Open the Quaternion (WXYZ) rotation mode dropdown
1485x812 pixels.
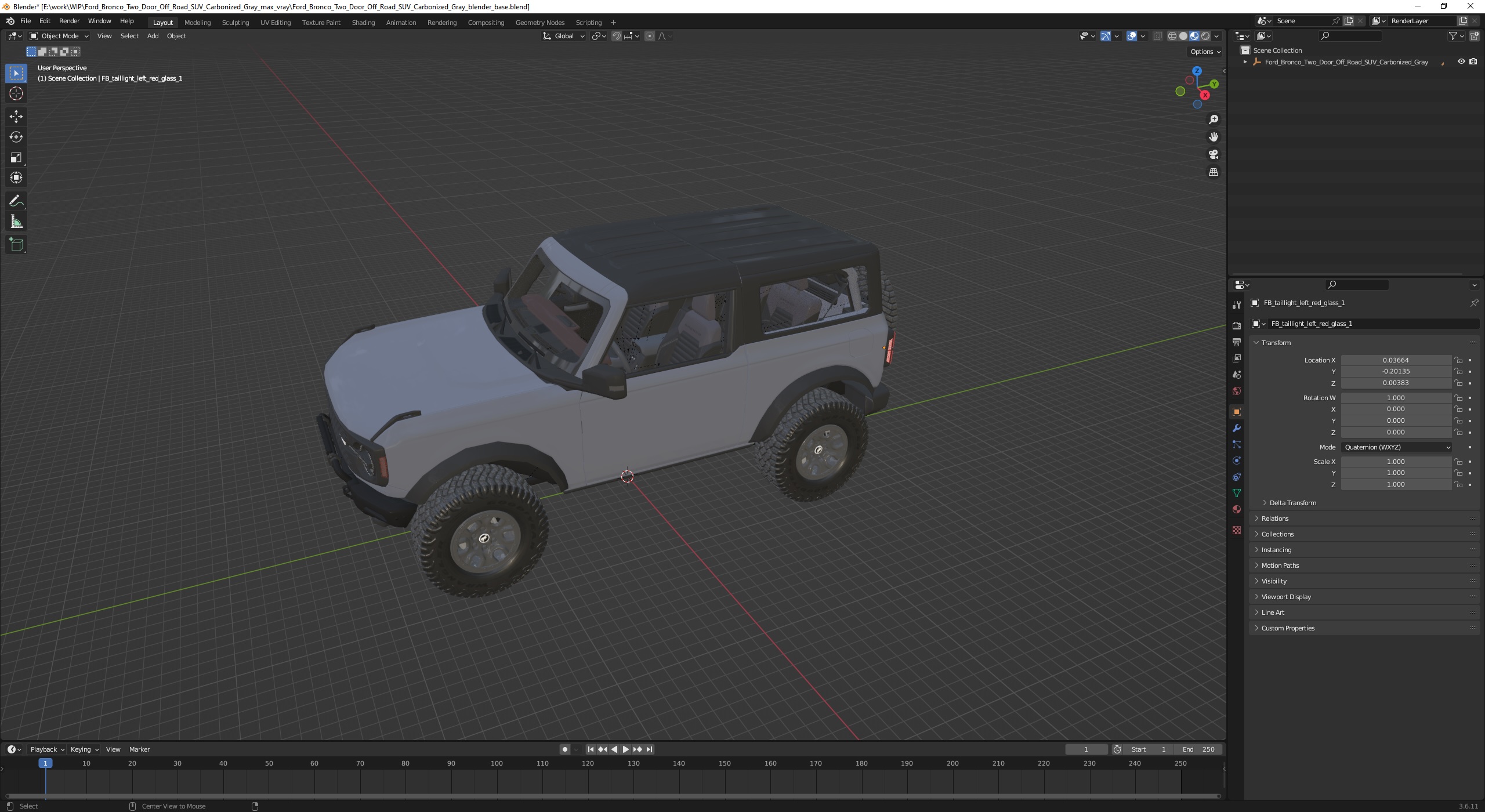(x=1397, y=447)
